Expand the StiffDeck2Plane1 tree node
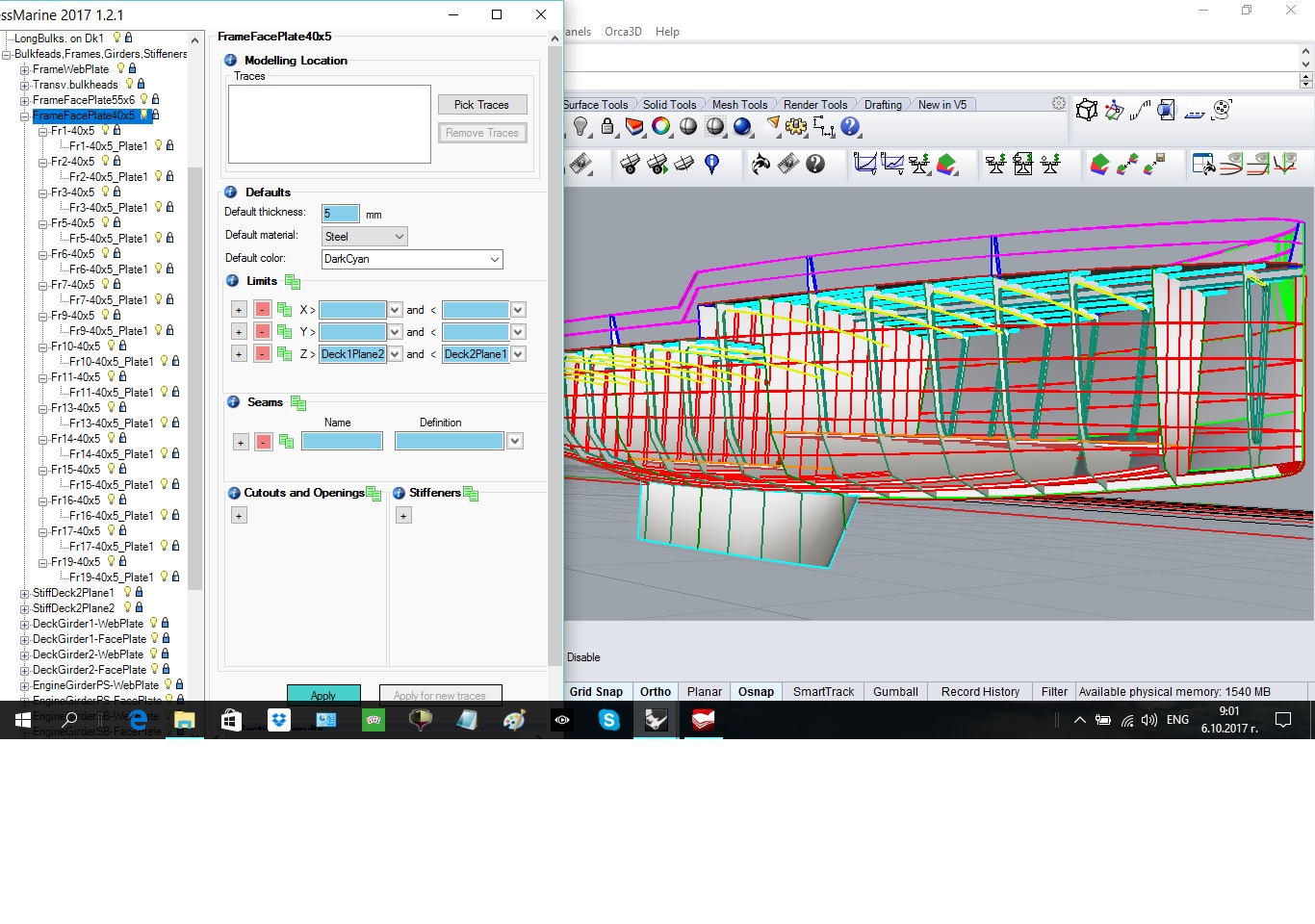1315x924 pixels. pos(24,593)
